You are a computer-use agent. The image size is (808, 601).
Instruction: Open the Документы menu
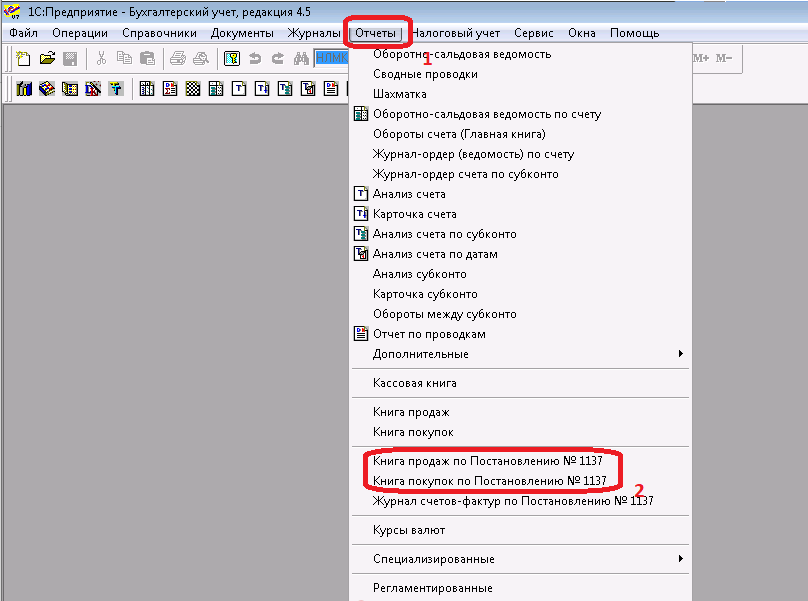coord(242,33)
